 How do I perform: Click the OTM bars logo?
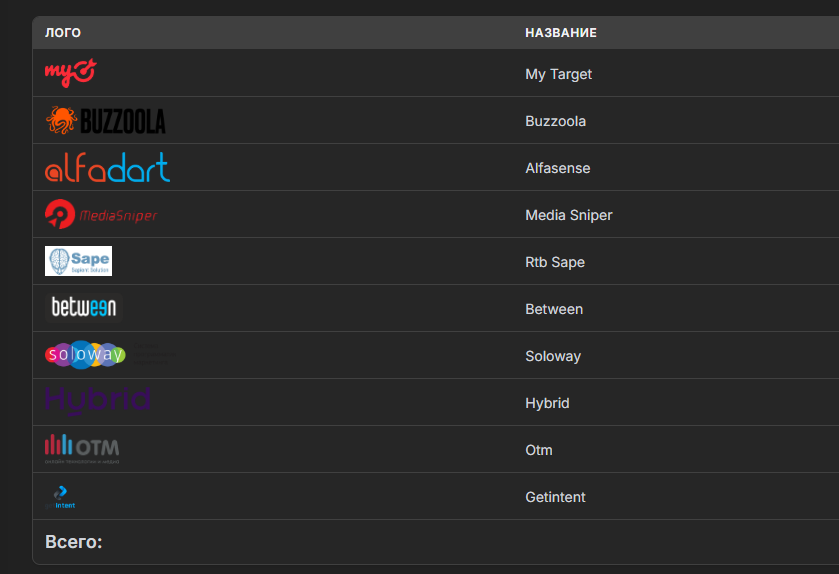(x=82, y=449)
